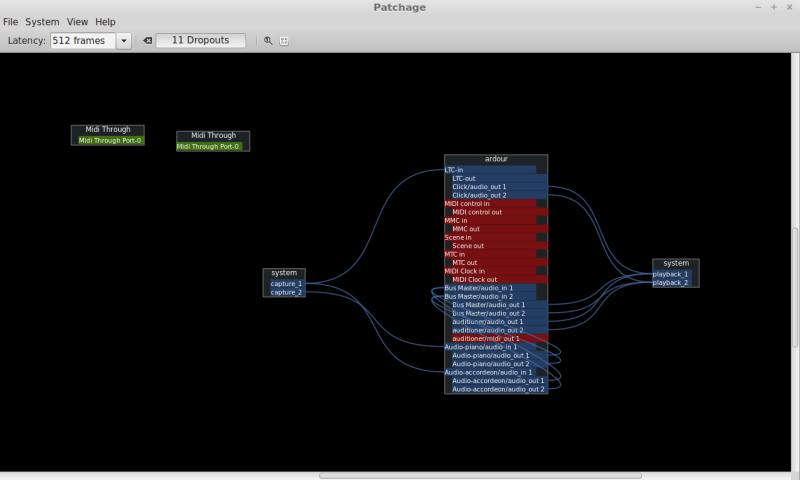
Task: Maximize the Patchage window
Action: point(773,7)
